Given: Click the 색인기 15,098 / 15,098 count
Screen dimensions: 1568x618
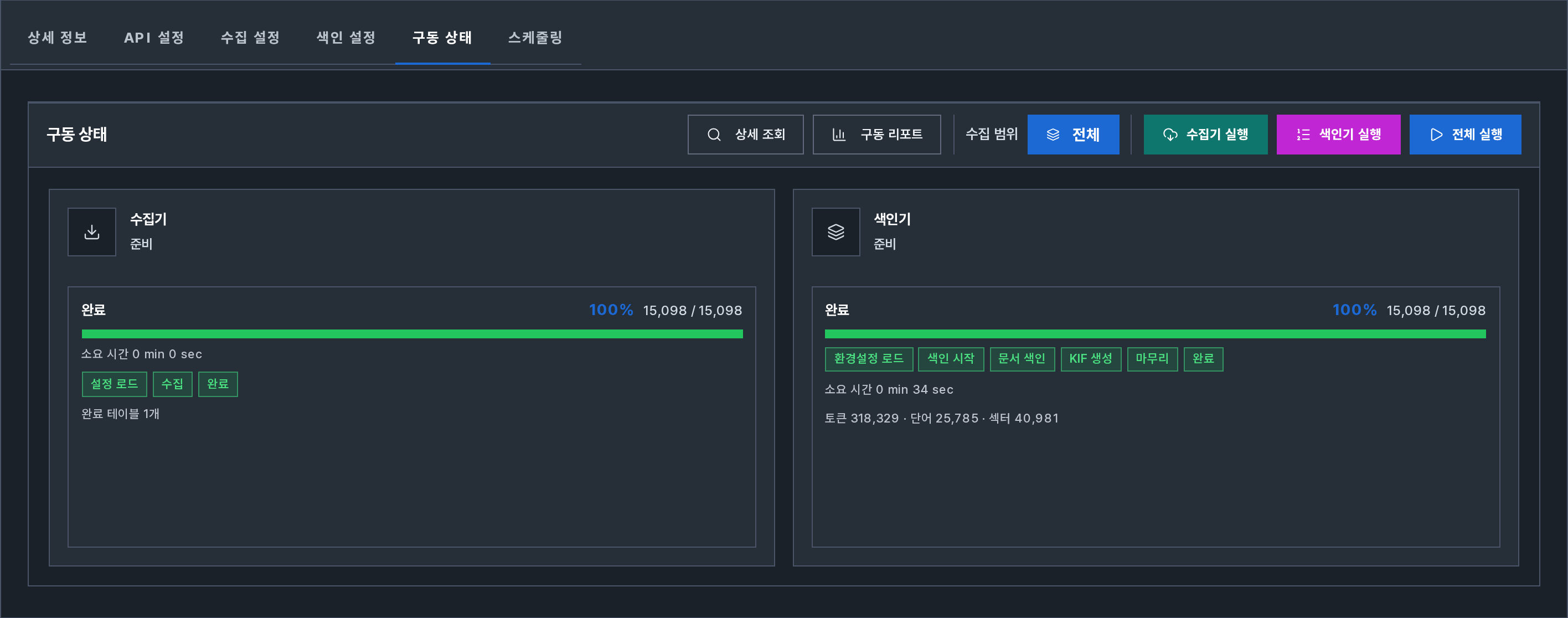Looking at the screenshot, I should point(1436,311).
